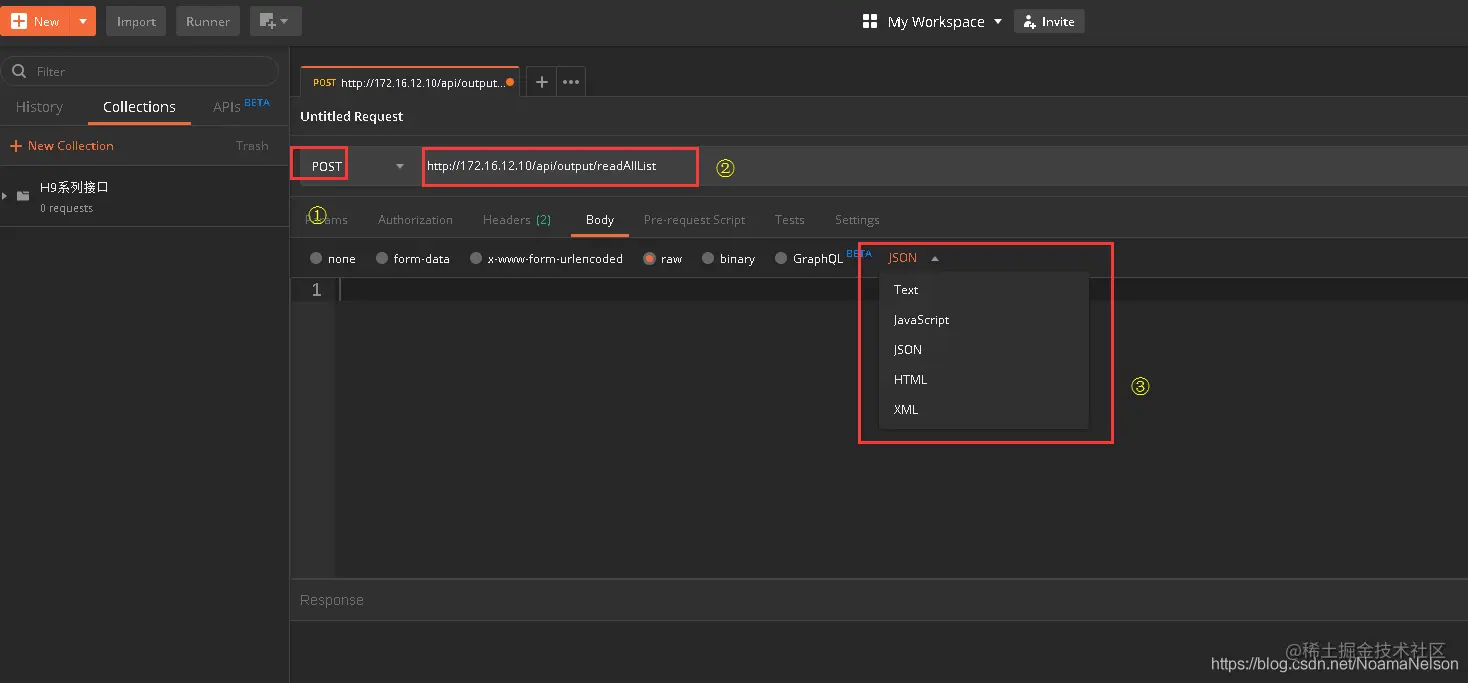Open the Trash link

[x=252, y=145]
